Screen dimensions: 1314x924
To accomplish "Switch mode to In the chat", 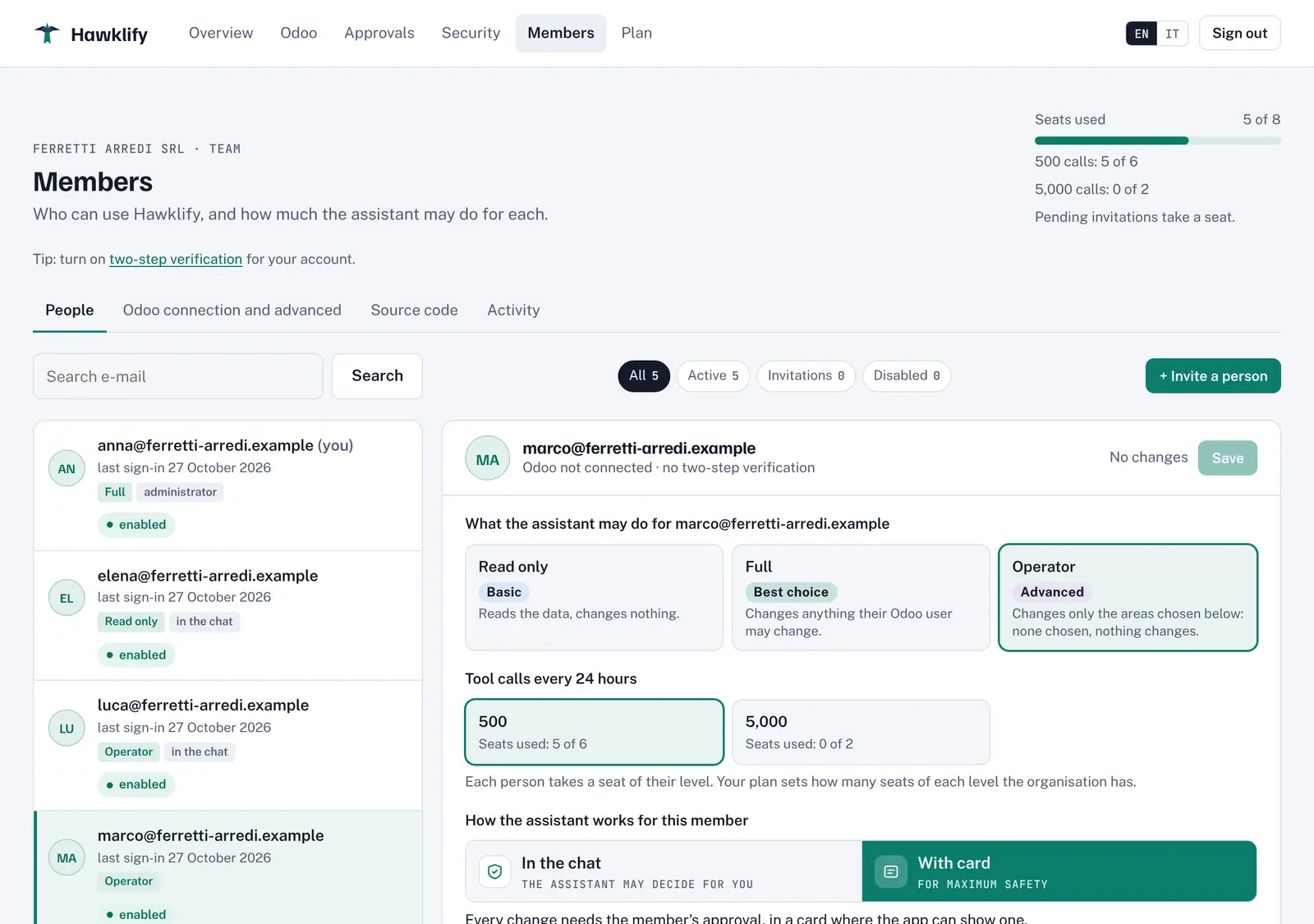I will [664, 871].
